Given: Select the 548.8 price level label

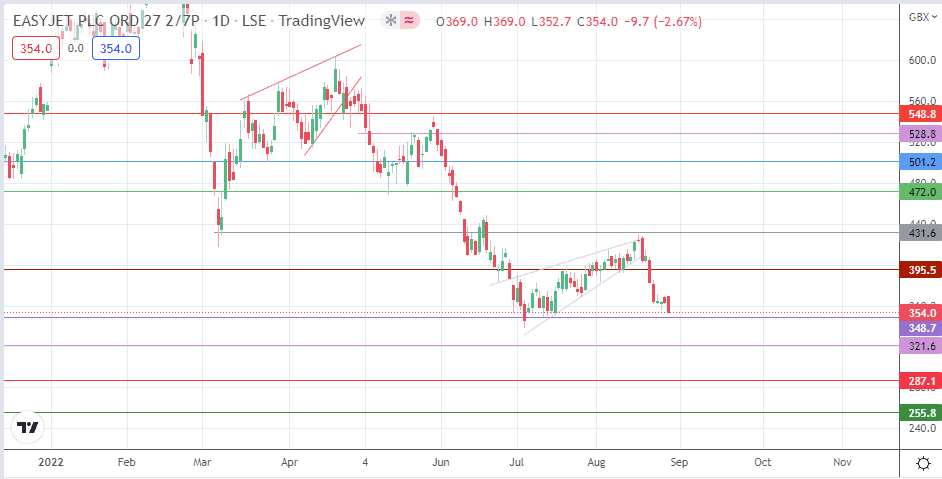Looking at the screenshot, I should 920,114.
